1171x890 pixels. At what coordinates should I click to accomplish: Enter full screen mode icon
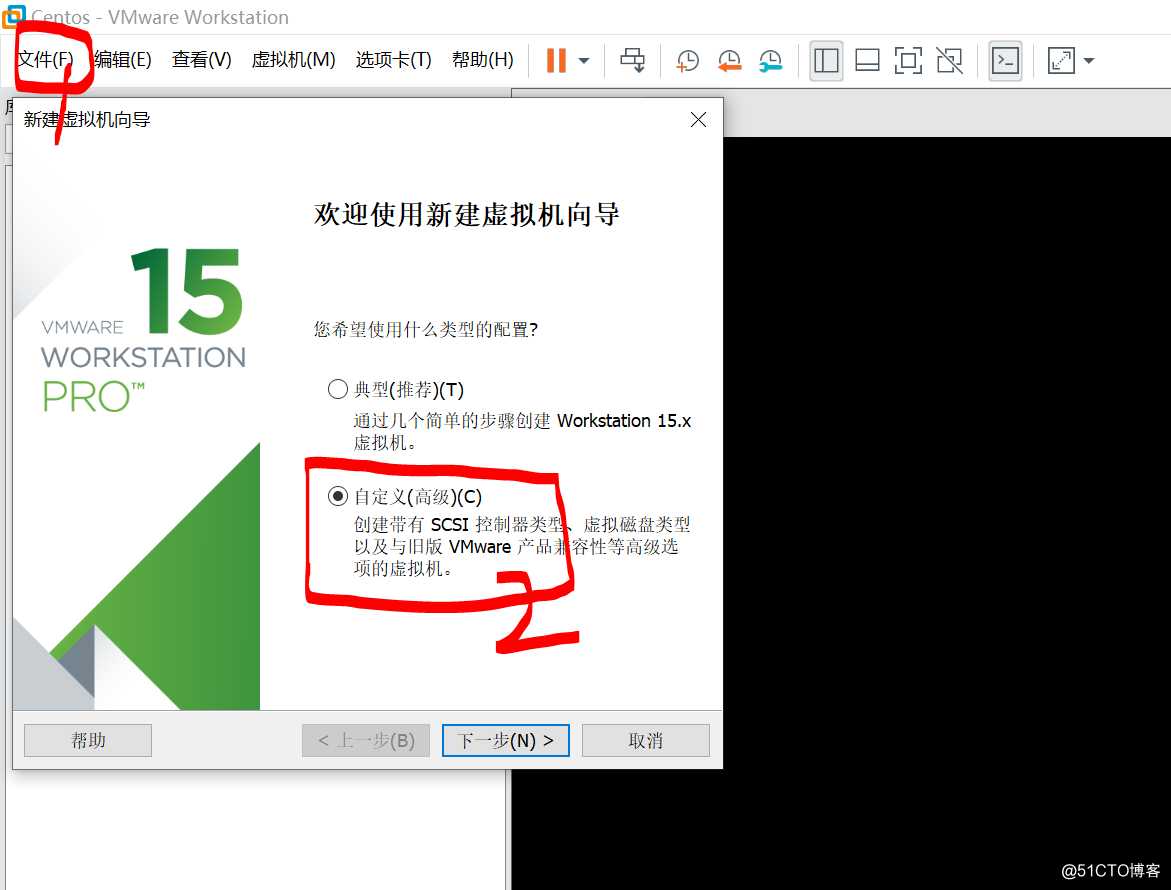(908, 60)
